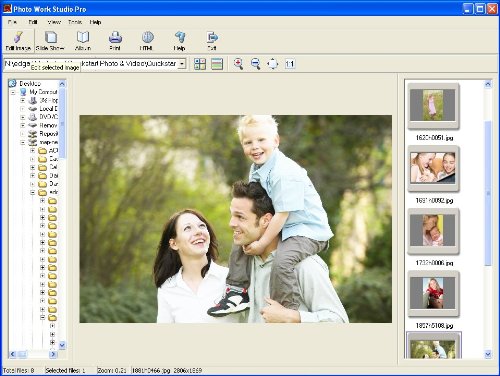Select the DVD drive in the tree

[48, 117]
